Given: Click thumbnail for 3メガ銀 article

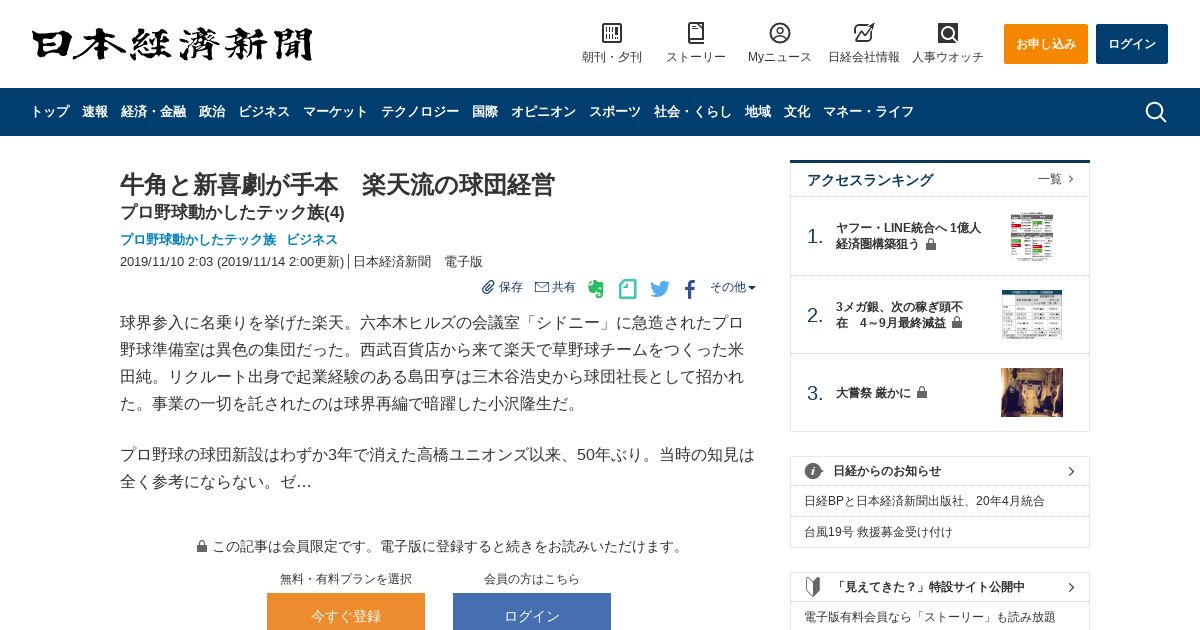Looking at the screenshot, I should click(1032, 315).
